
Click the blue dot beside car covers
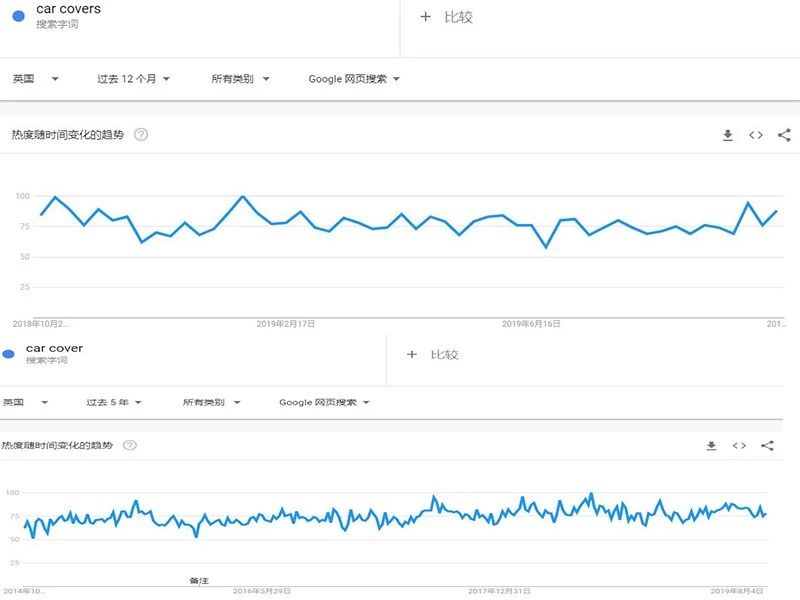point(18,16)
